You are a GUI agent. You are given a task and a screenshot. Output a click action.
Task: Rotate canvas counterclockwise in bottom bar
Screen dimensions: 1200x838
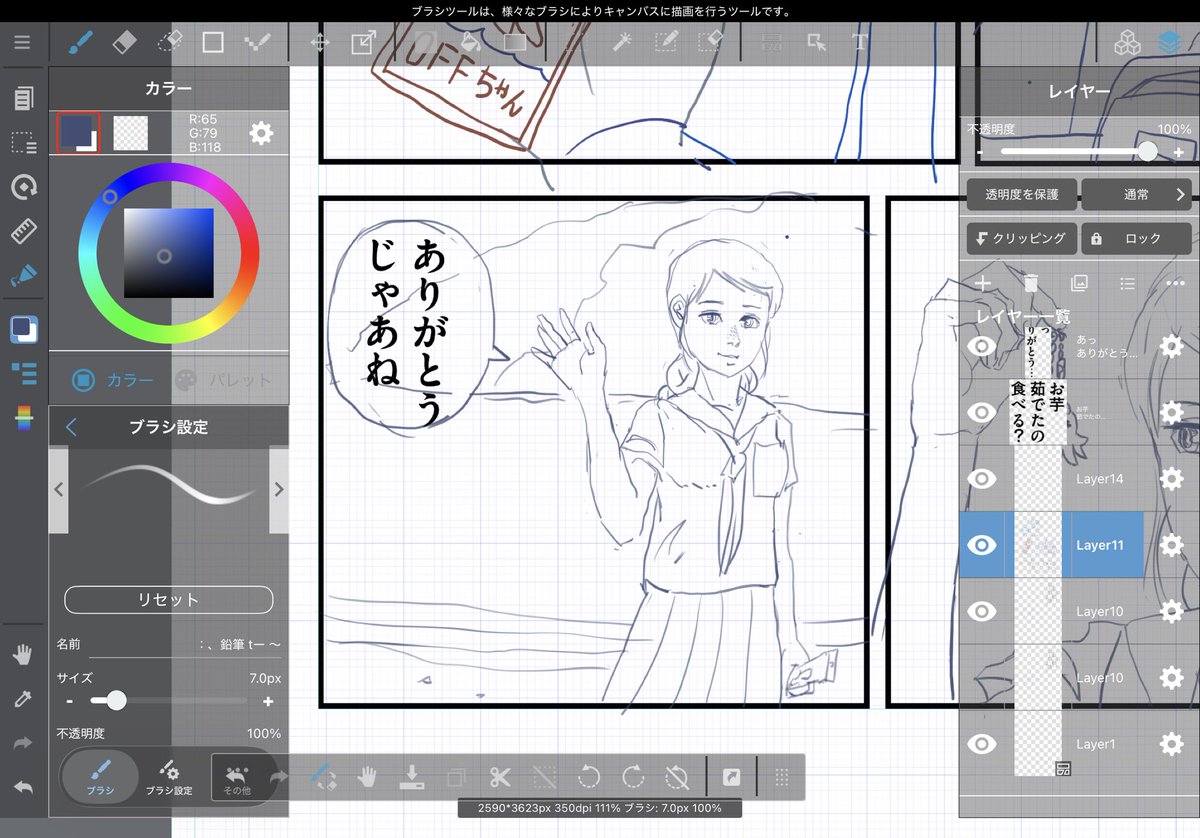click(589, 776)
